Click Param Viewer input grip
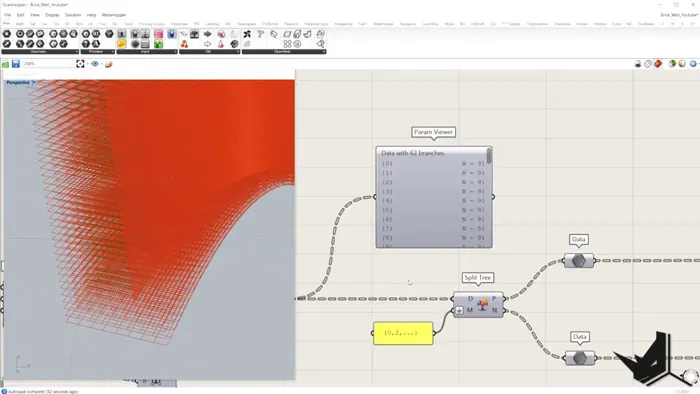Screen dimensions: 700x394 [x=375, y=197]
